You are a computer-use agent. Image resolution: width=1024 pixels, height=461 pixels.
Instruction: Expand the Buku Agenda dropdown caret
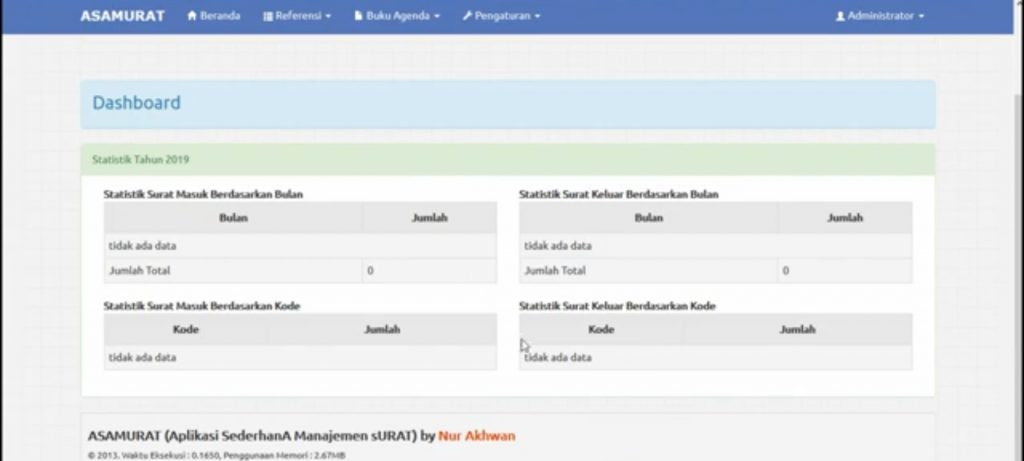click(437, 17)
